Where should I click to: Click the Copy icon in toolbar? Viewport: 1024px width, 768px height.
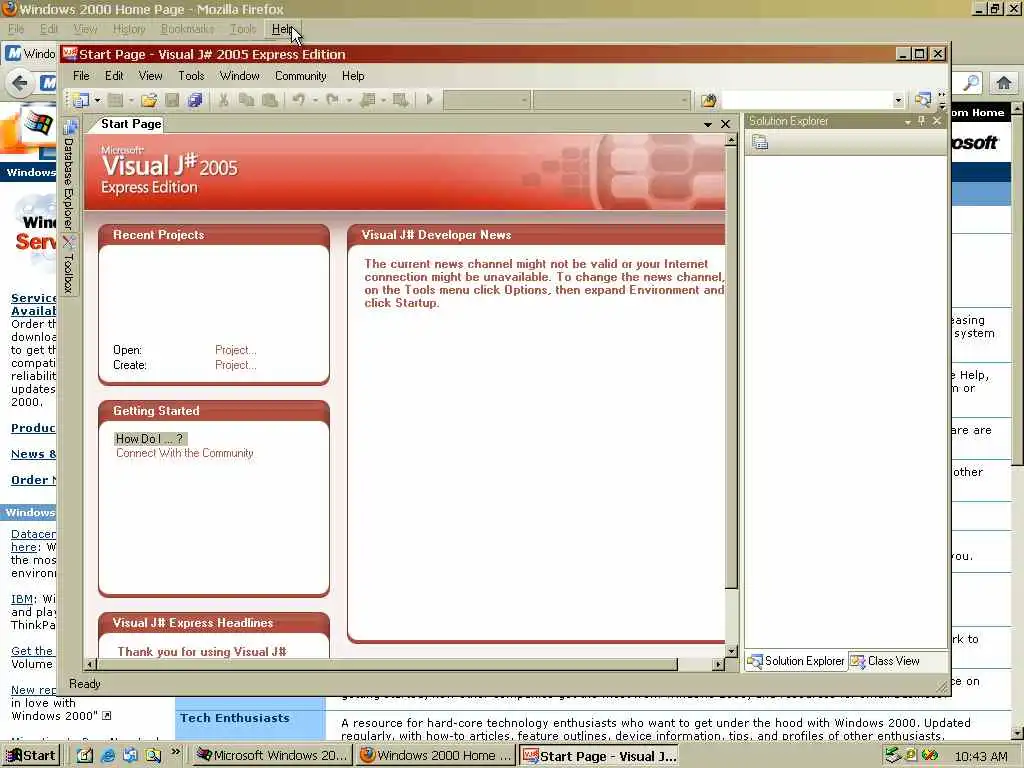tap(246, 100)
